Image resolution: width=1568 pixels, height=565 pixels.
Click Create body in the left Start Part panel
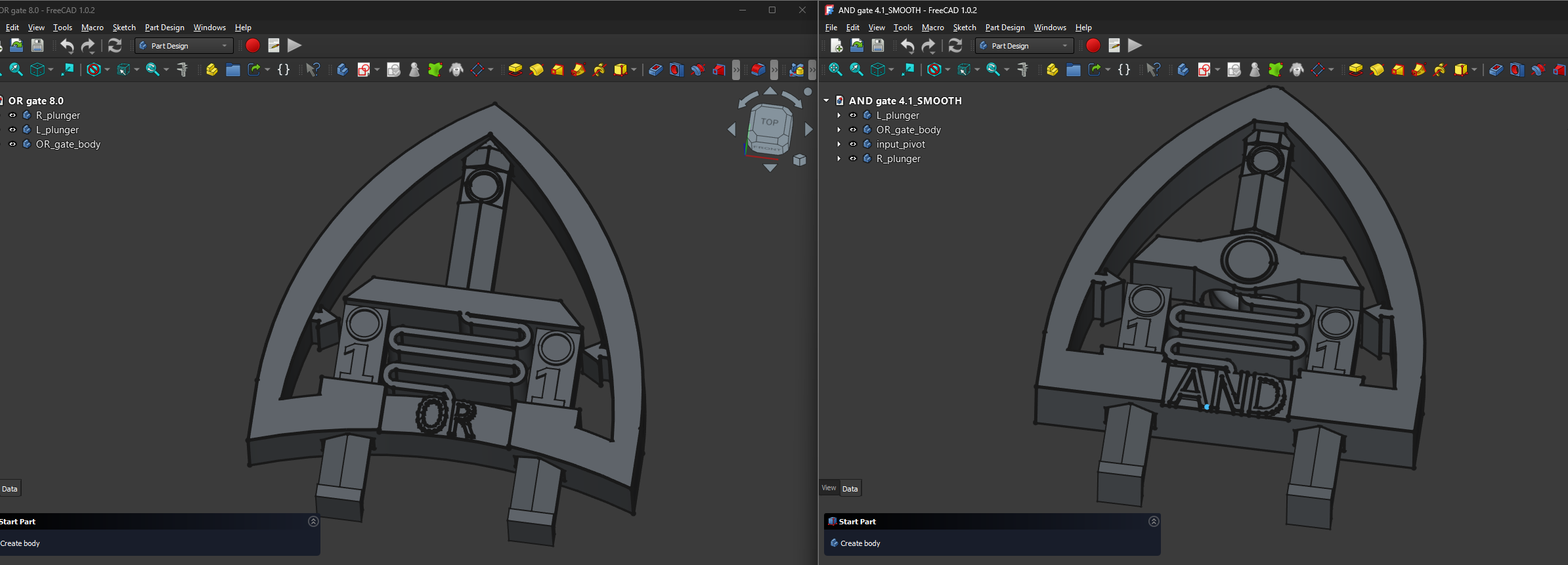tap(20, 543)
